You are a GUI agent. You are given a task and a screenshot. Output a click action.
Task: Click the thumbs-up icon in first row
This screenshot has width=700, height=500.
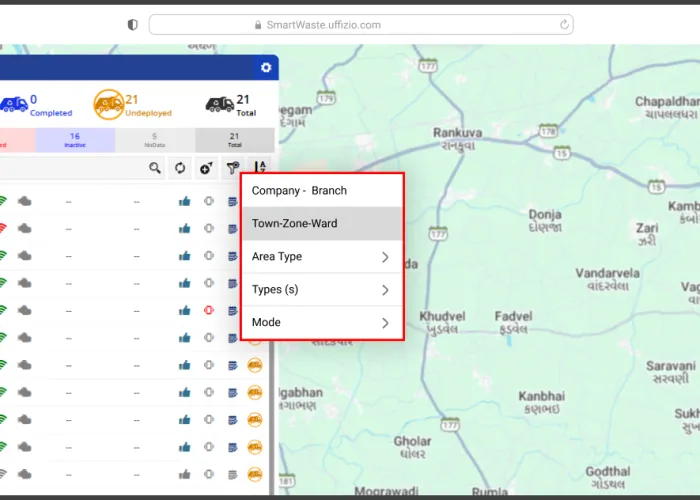(x=184, y=201)
